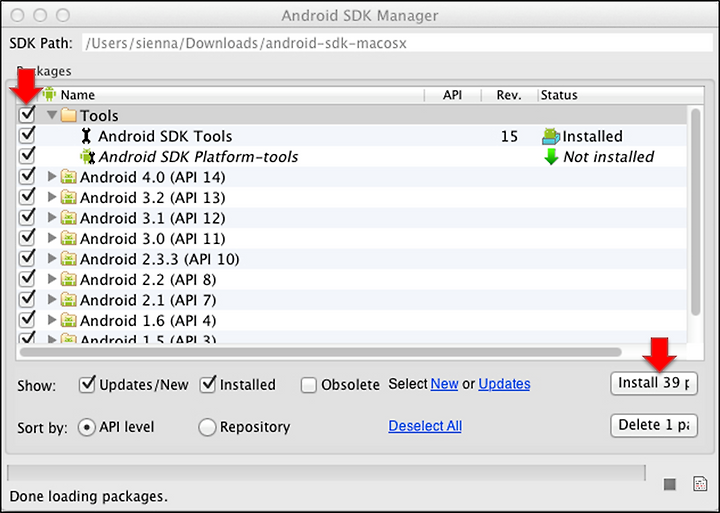
Task: Select the Android SDK Platform-tools row text
Action: (x=198, y=157)
